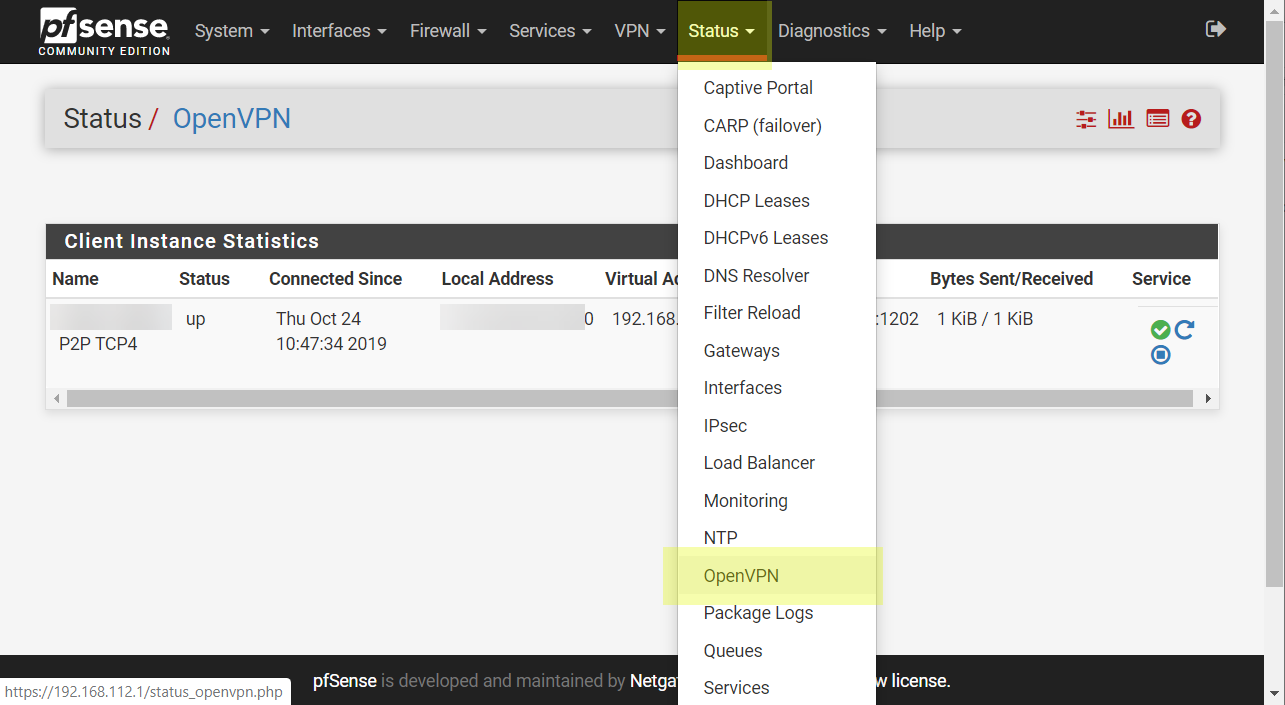Click the green service running checkmark icon

tap(1160, 330)
